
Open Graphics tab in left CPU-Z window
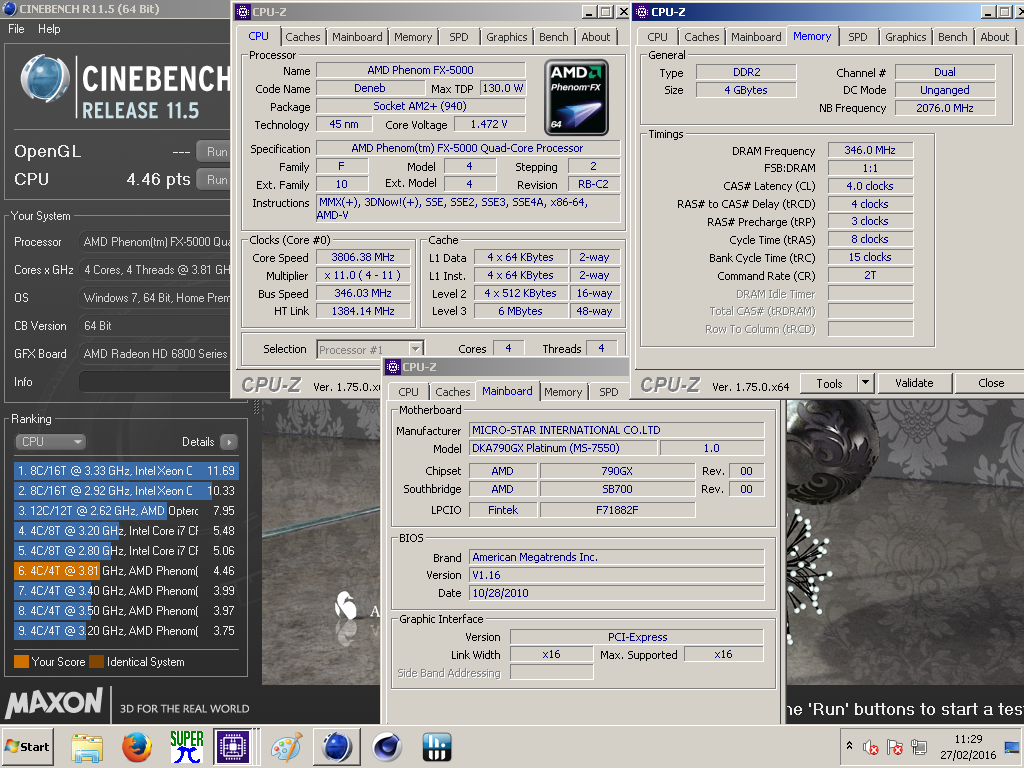coord(506,37)
